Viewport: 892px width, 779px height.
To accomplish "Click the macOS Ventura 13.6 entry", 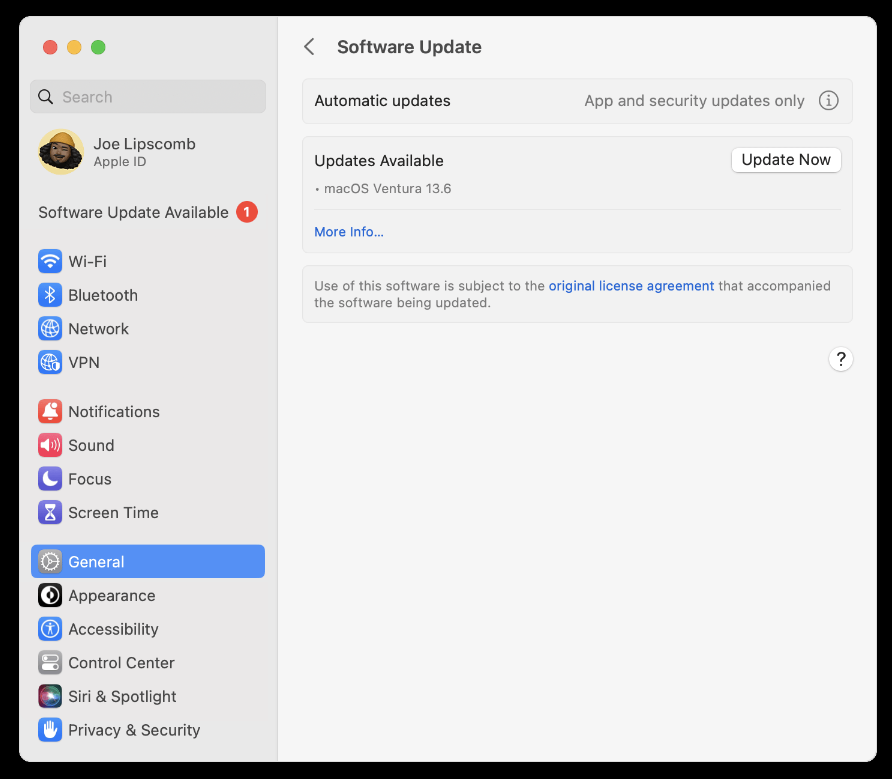I will [387, 188].
